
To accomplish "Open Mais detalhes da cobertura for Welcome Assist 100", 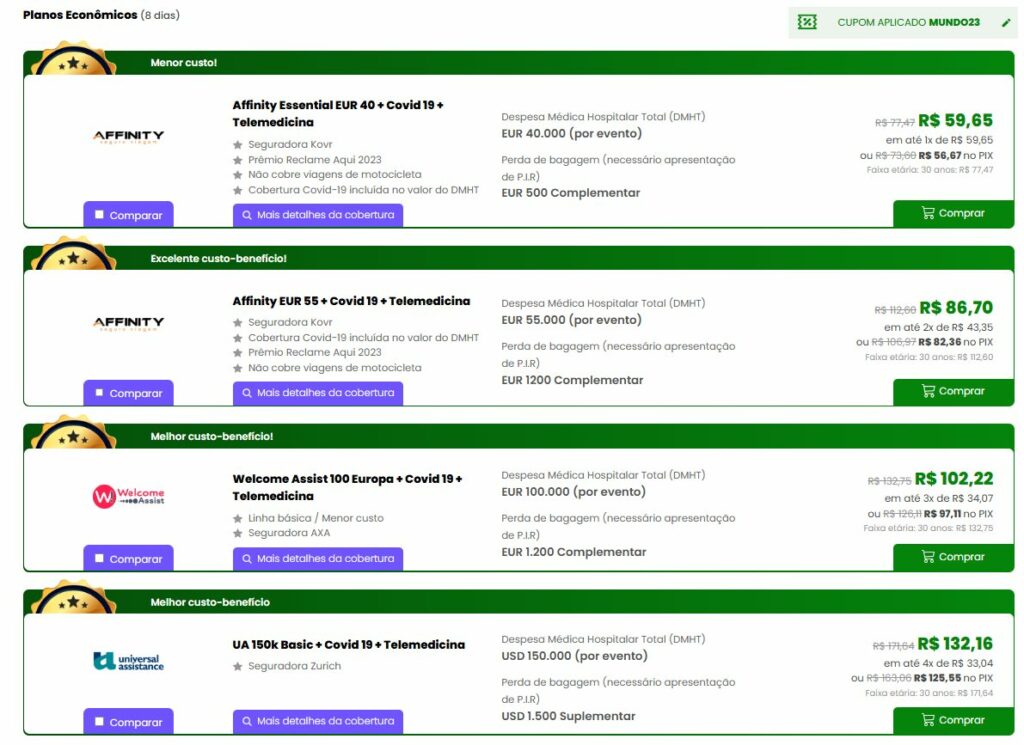I will click(x=318, y=559).
